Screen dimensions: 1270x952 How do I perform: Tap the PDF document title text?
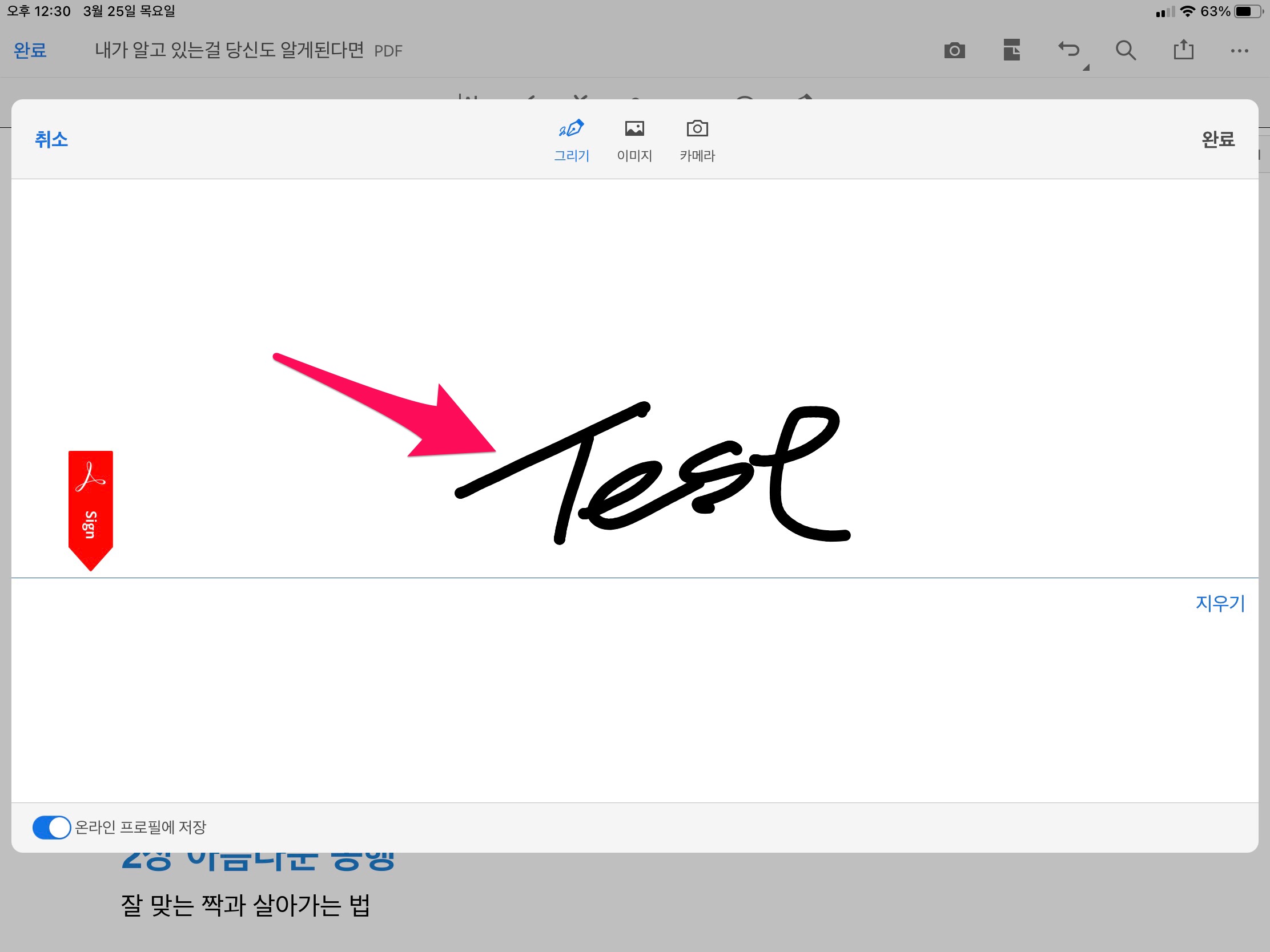coord(230,50)
